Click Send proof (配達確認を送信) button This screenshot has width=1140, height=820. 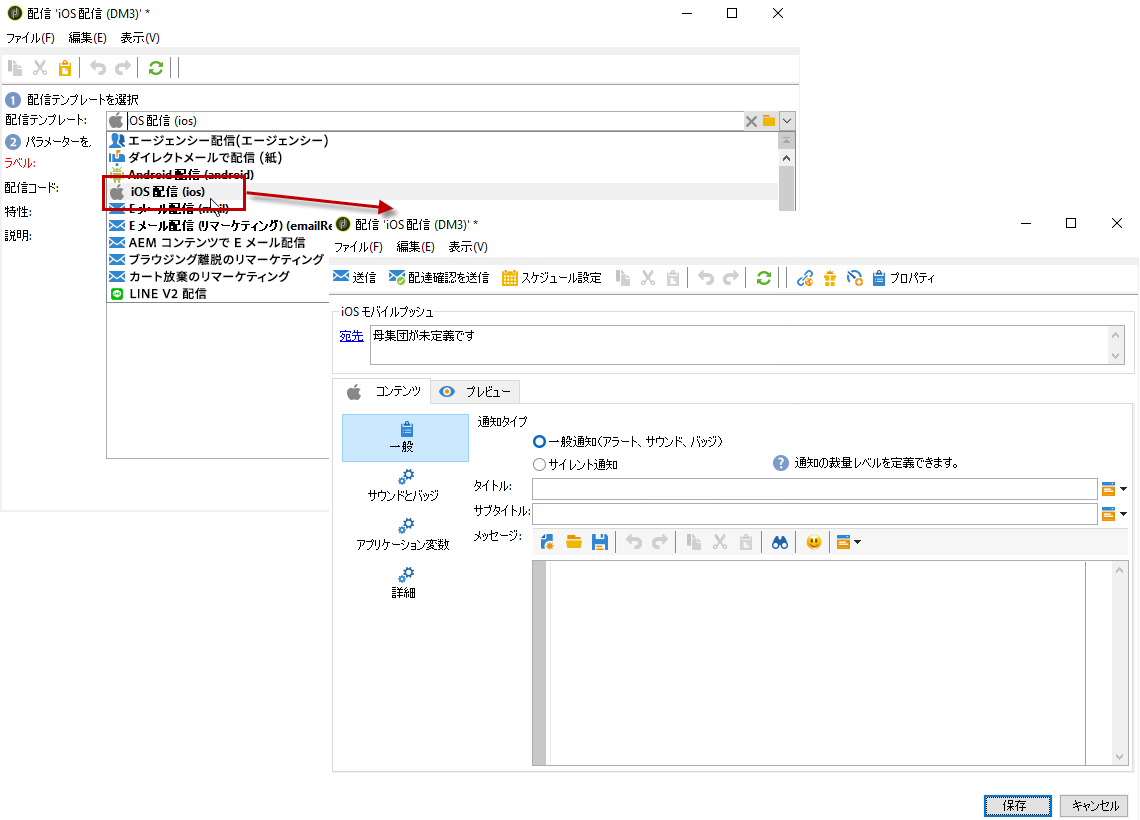(x=439, y=278)
